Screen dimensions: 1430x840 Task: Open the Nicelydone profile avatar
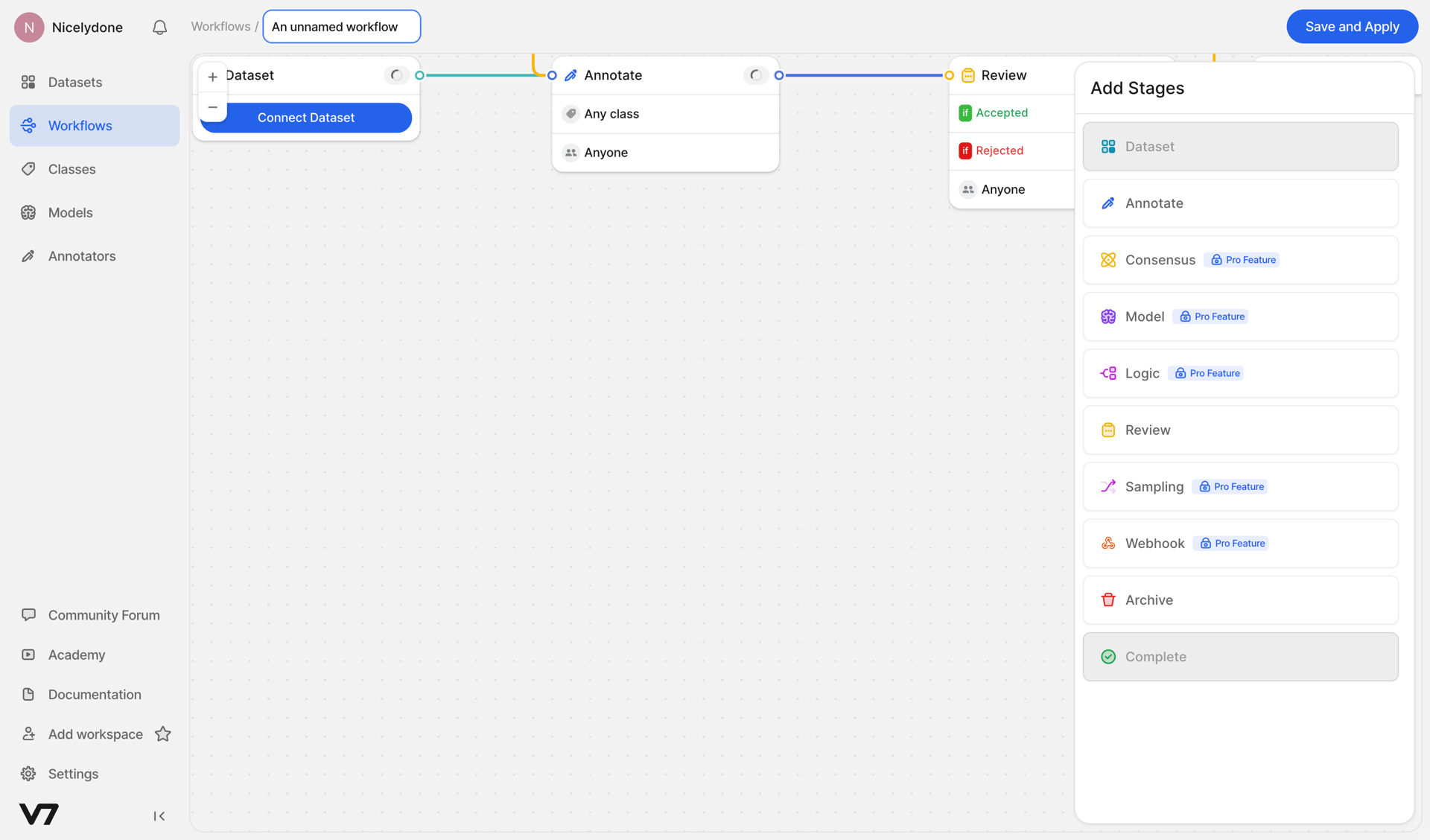coord(29,27)
